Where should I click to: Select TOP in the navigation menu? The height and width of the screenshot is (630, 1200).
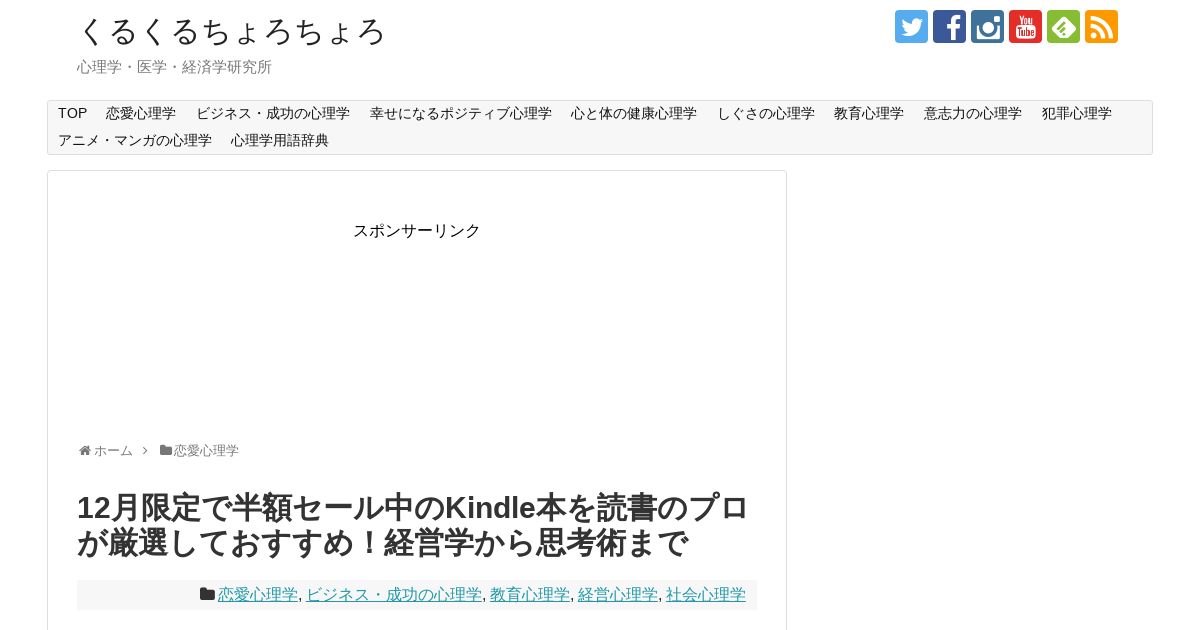(72, 114)
